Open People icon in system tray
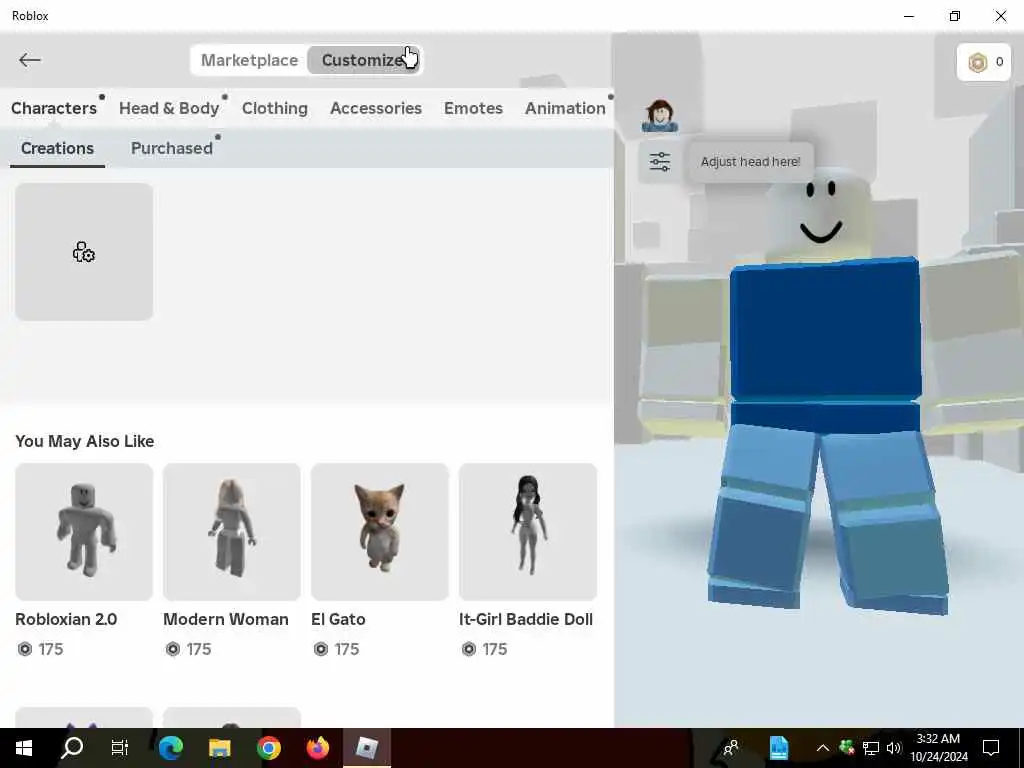Viewport: 1024px width, 768px height. coord(731,748)
